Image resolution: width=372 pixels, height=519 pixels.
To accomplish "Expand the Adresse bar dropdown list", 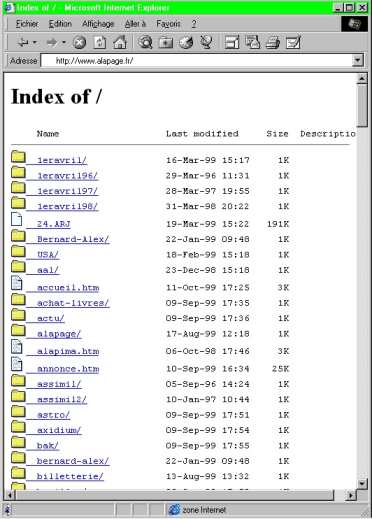I will pos(358,61).
